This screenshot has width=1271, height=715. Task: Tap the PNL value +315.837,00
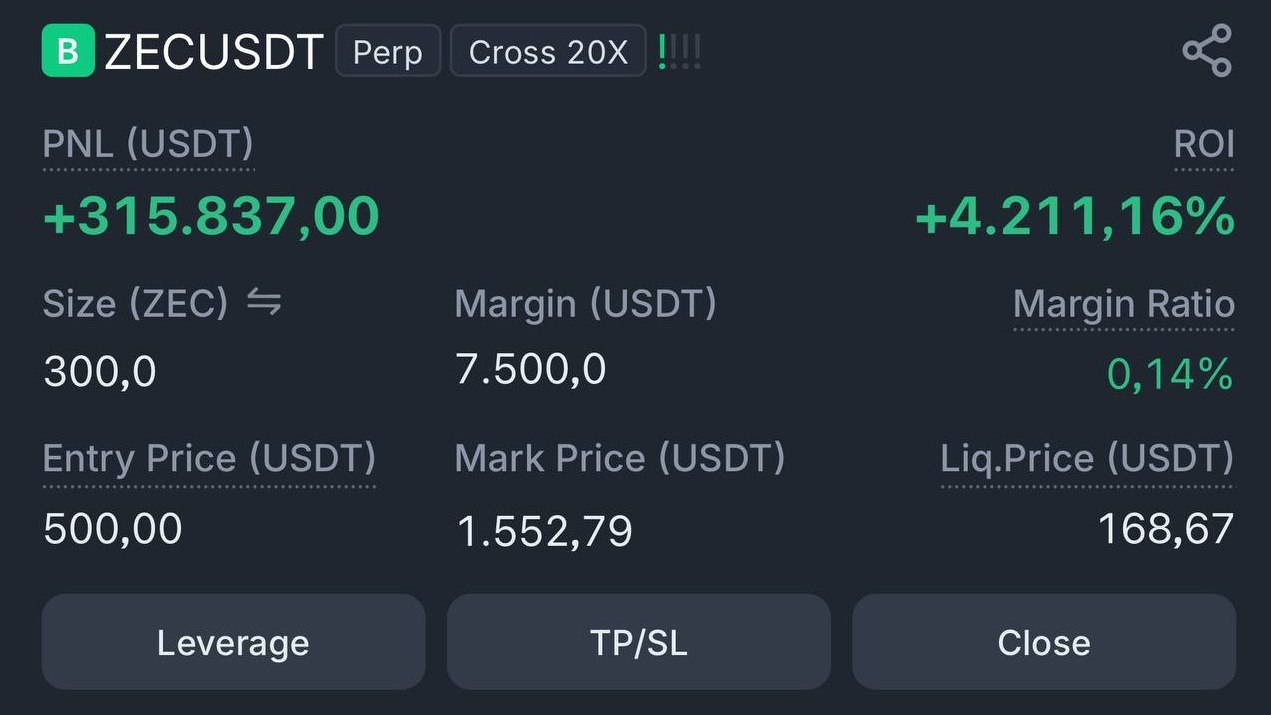click(x=211, y=216)
